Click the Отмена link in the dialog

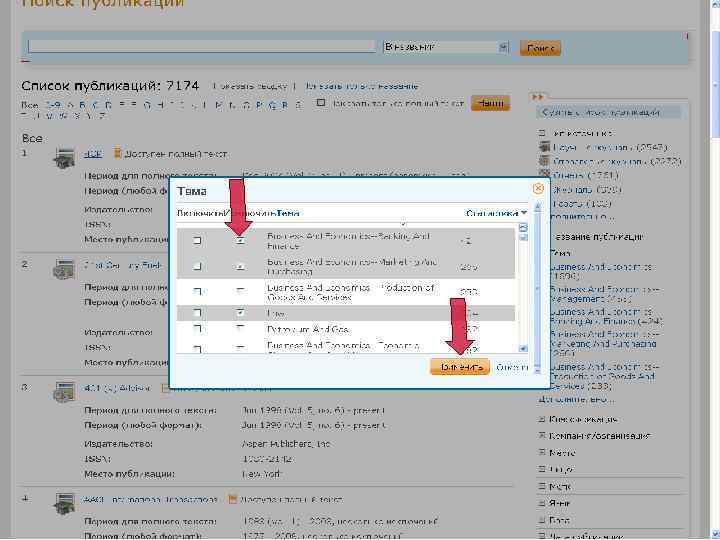point(512,367)
